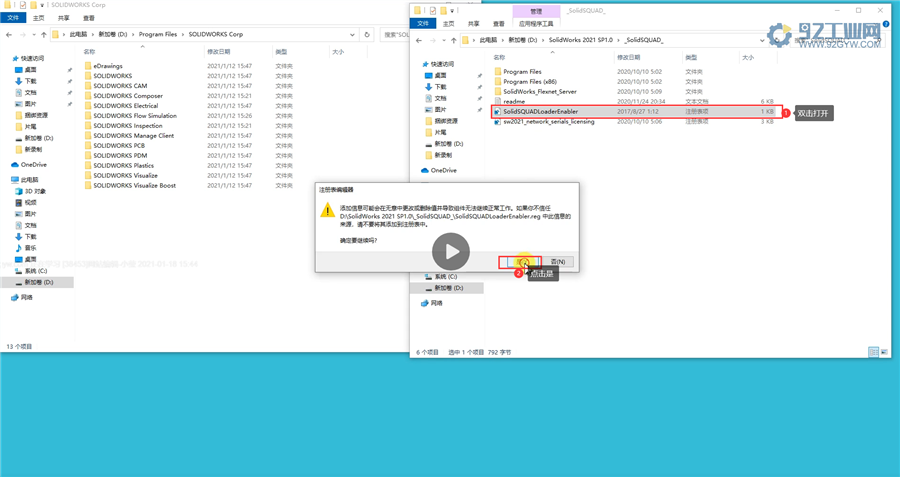Image resolution: width=900 pixels, height=477 pixels.
Task: Open 应用程序工具 tab in _SolidSQUAD_ window
Action: click(536, 24)
